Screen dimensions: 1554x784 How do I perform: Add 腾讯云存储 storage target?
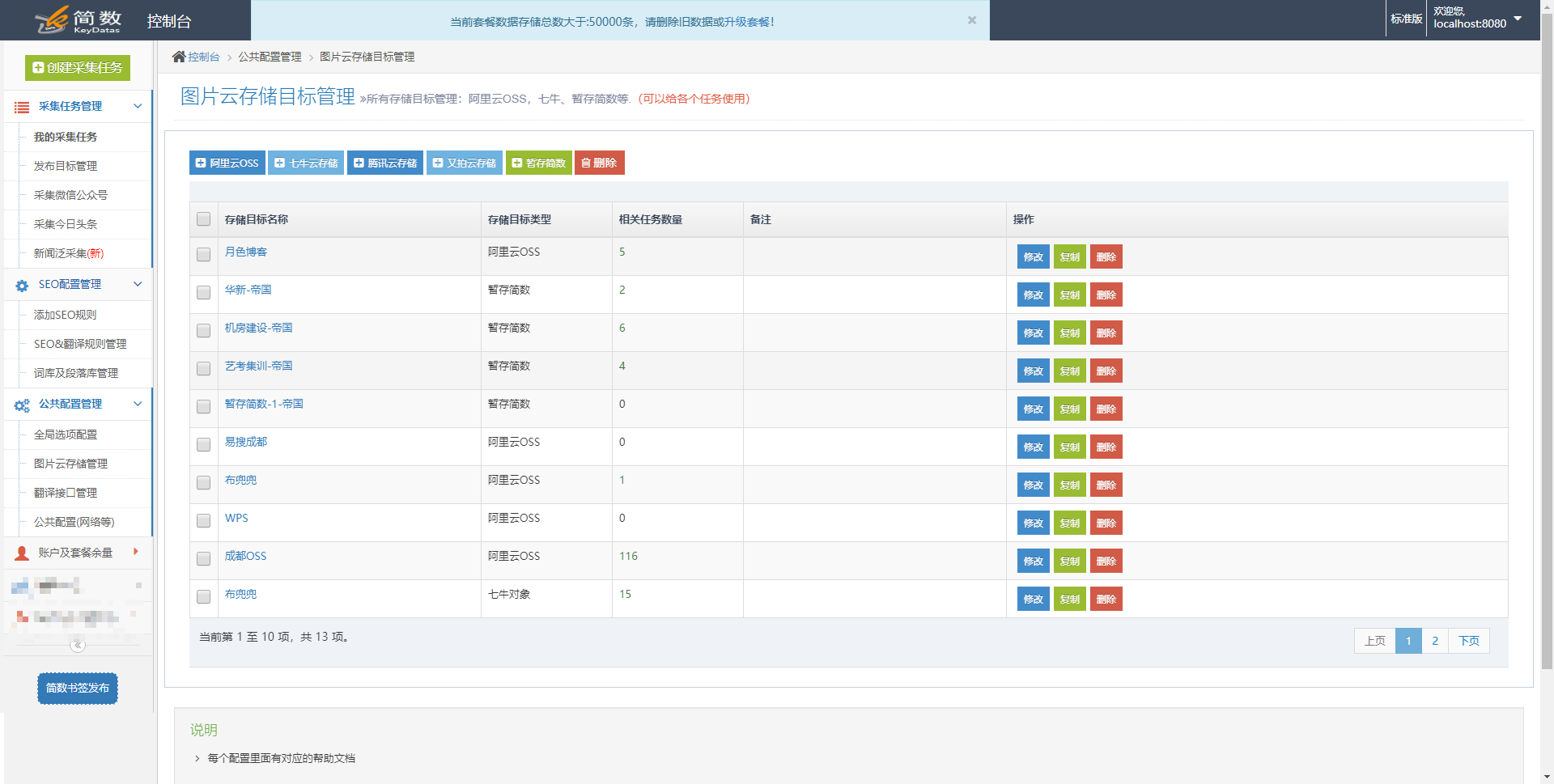point(385,163)
